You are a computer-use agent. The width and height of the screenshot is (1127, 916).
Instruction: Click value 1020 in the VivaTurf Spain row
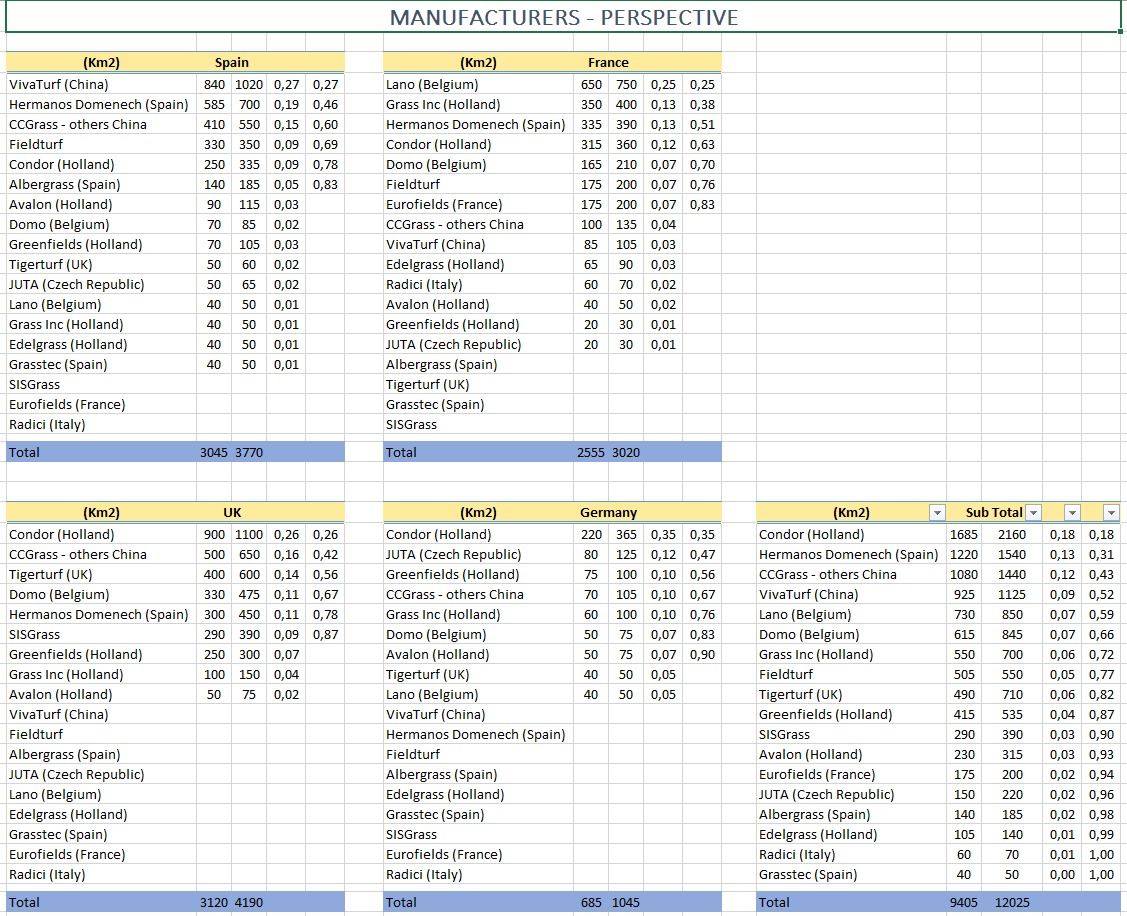point(249,84)
